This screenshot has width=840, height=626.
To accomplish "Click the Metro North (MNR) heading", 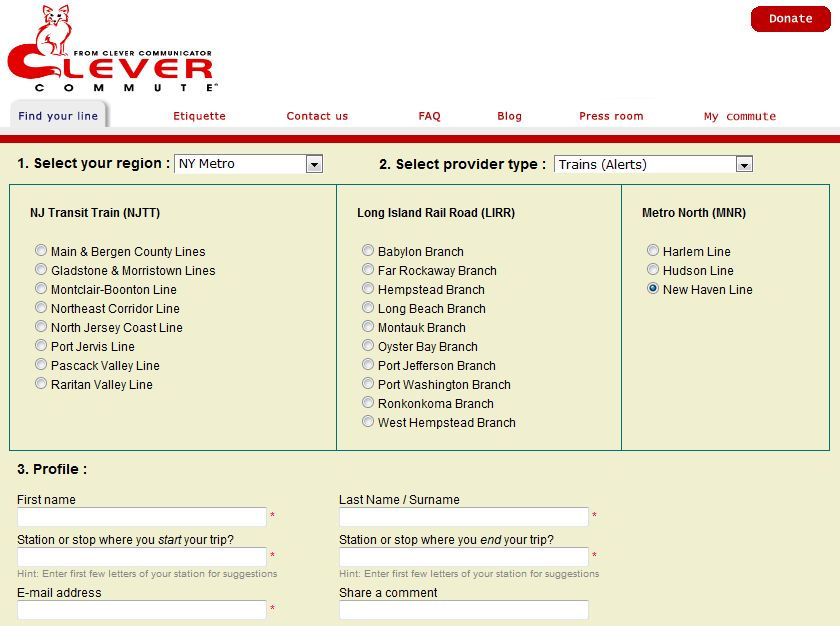I will coord(694,213).
